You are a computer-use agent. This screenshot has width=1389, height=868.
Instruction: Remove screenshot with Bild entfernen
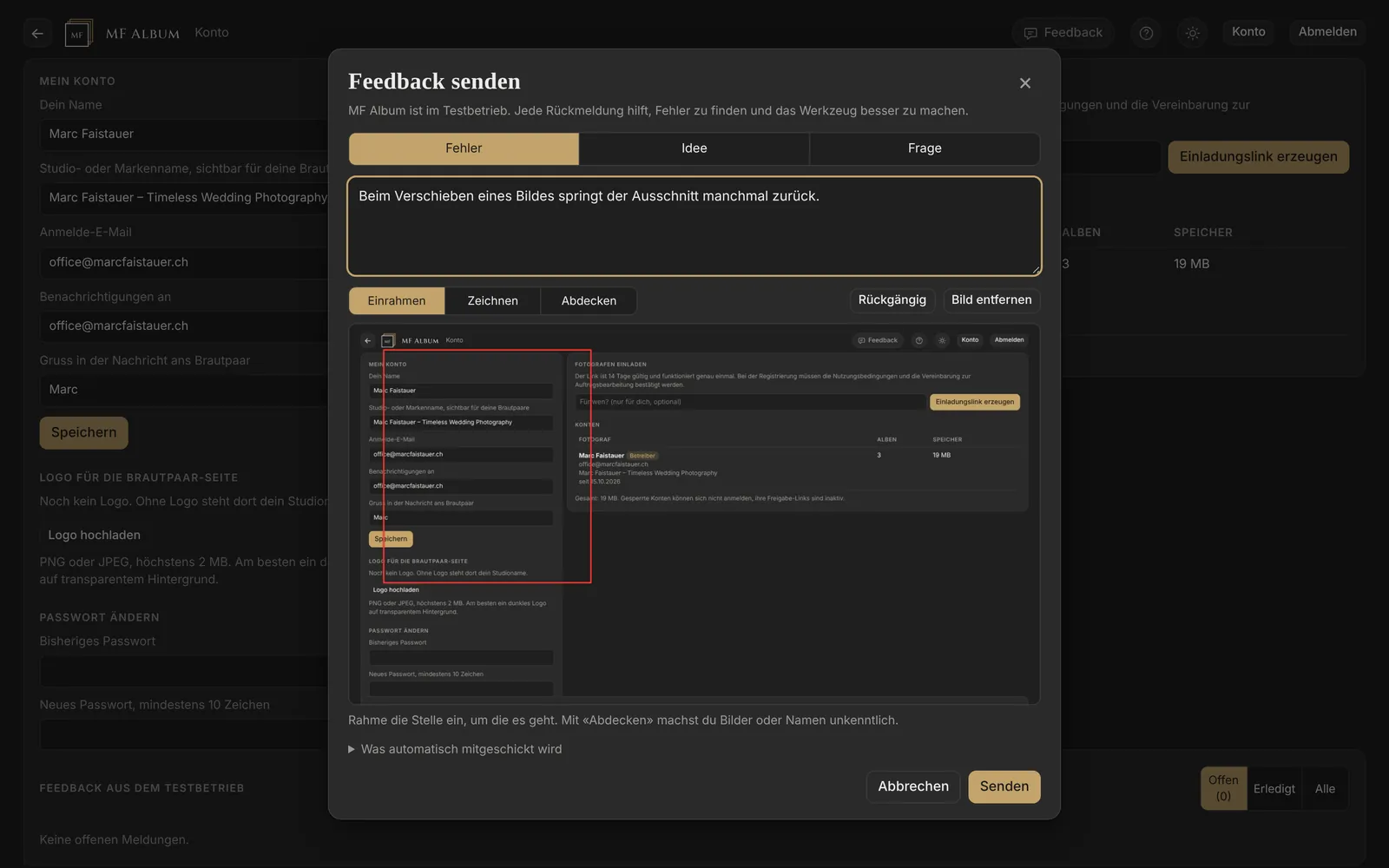[x=991, y=299]
